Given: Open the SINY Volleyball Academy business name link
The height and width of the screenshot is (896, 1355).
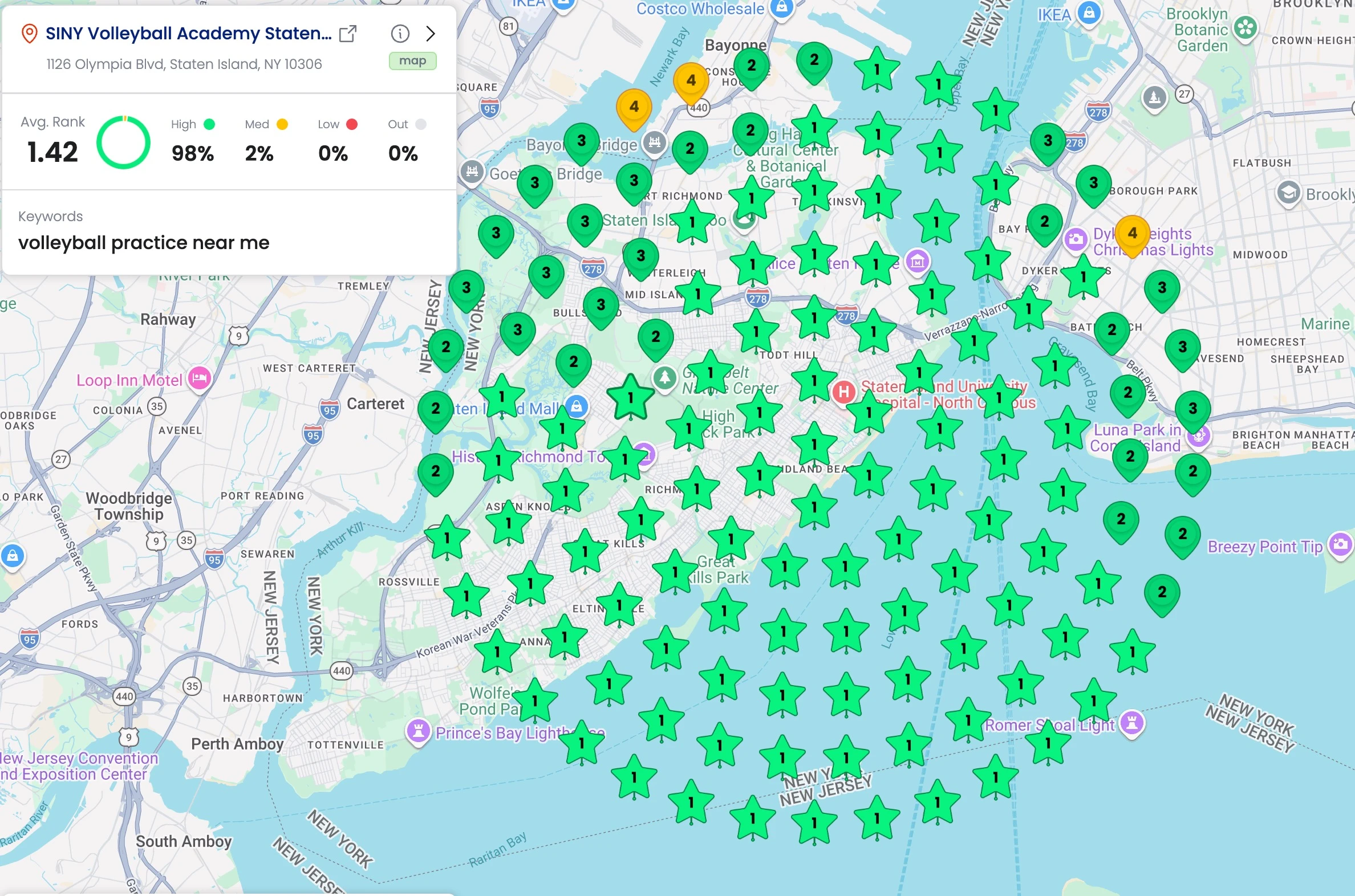Looking at the screenshot, I should (x=188, y=34).
